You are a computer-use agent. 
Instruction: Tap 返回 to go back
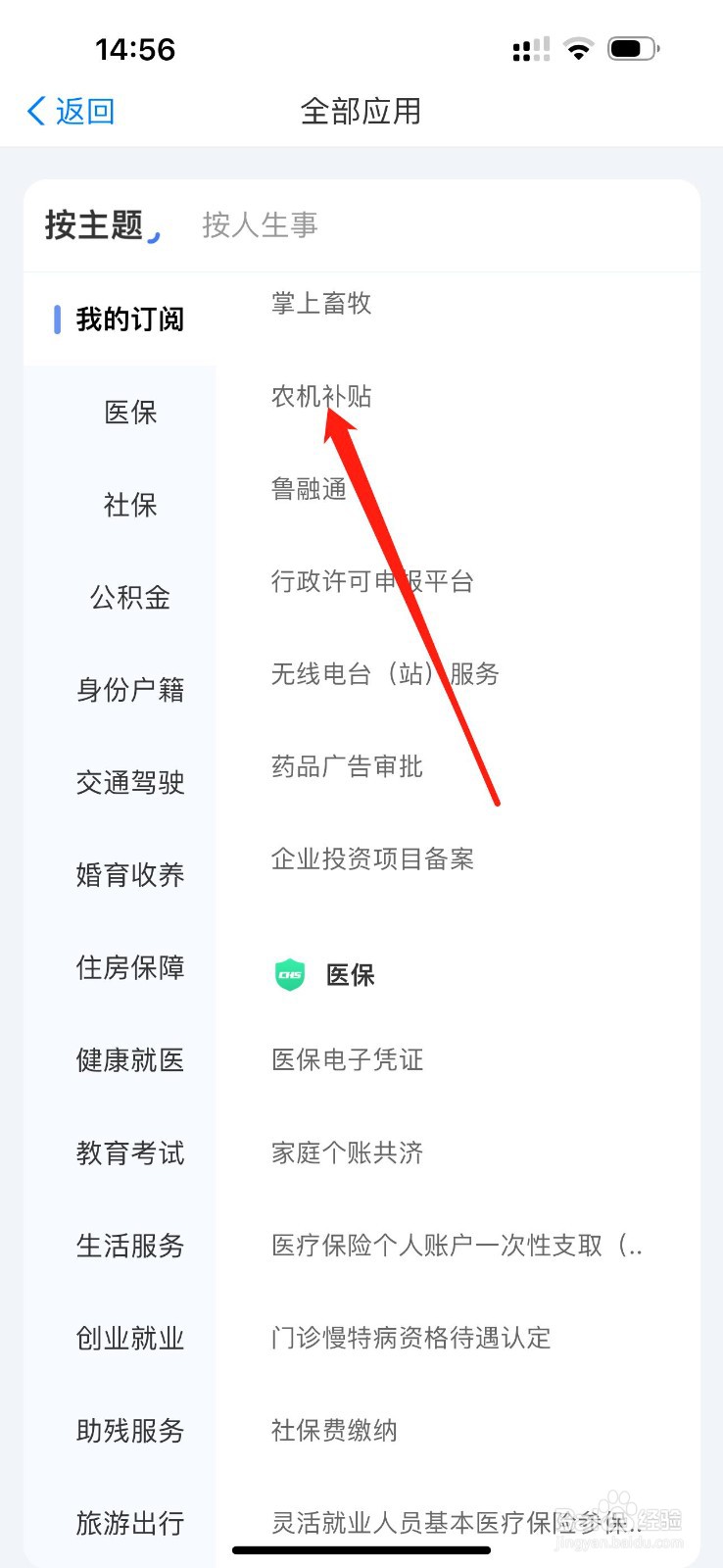click(84, 112)
